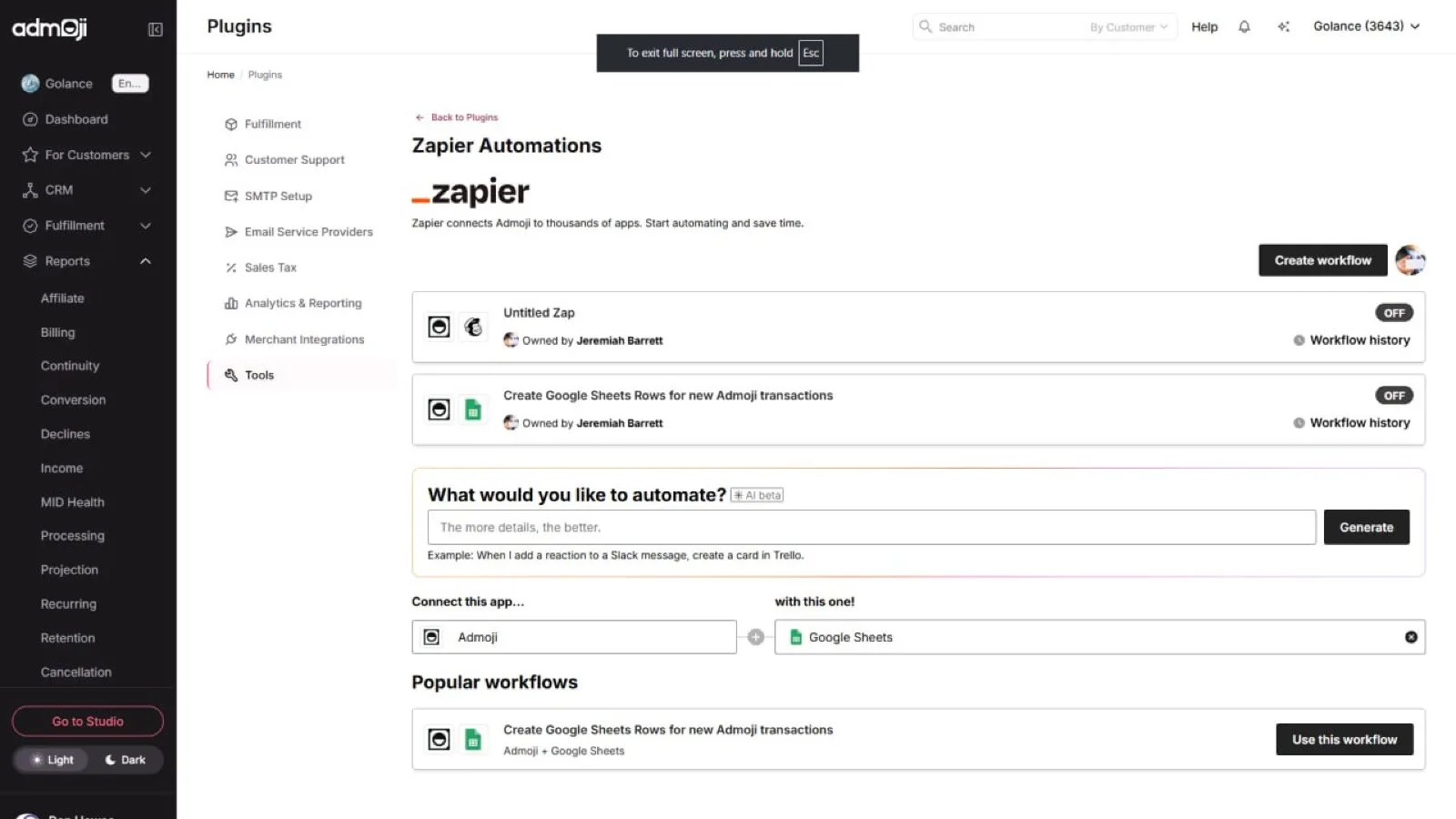Click Create workflow button

pos(1322,260)
